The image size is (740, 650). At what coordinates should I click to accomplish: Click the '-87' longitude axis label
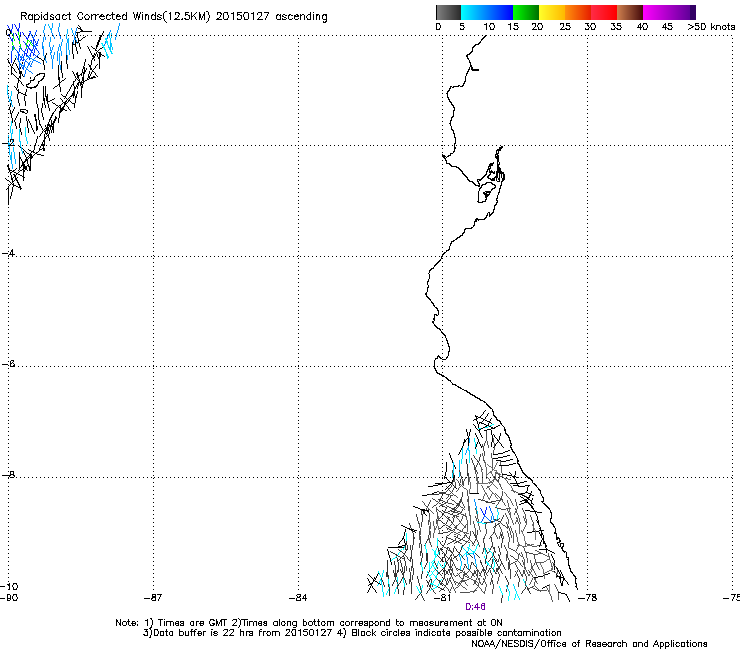pos(153,598)
